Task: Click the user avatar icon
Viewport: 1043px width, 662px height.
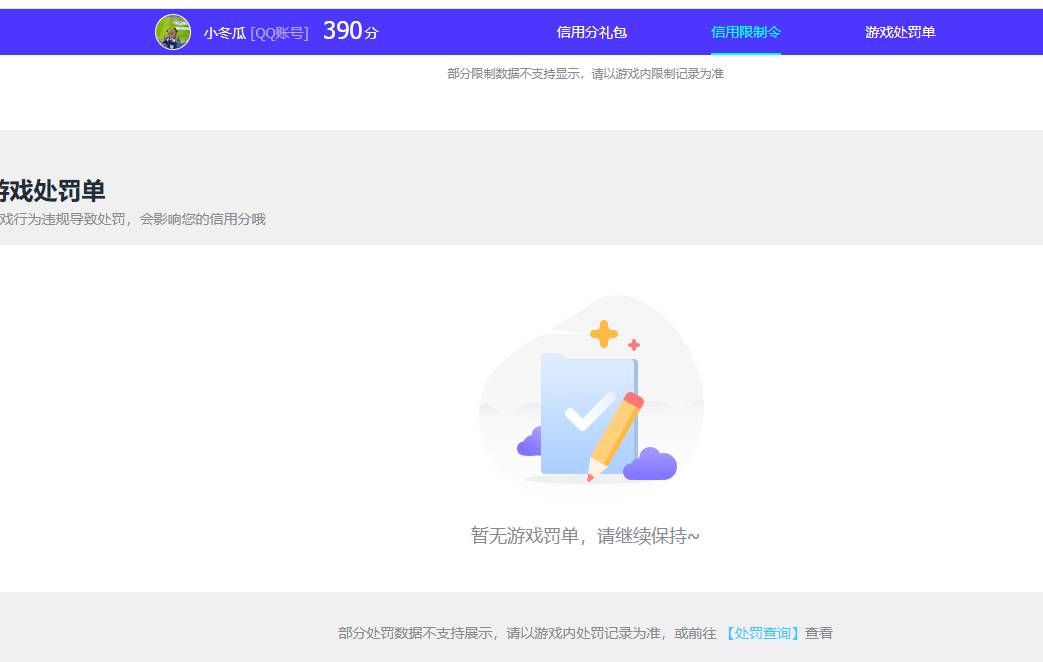Action: pos(172,31)
